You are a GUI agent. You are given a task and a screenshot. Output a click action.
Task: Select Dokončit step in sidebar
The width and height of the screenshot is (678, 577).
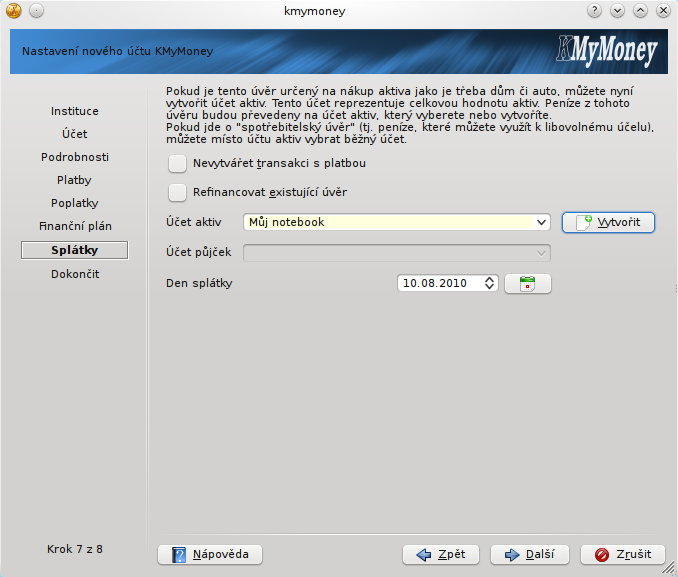[x=75, y=274]
